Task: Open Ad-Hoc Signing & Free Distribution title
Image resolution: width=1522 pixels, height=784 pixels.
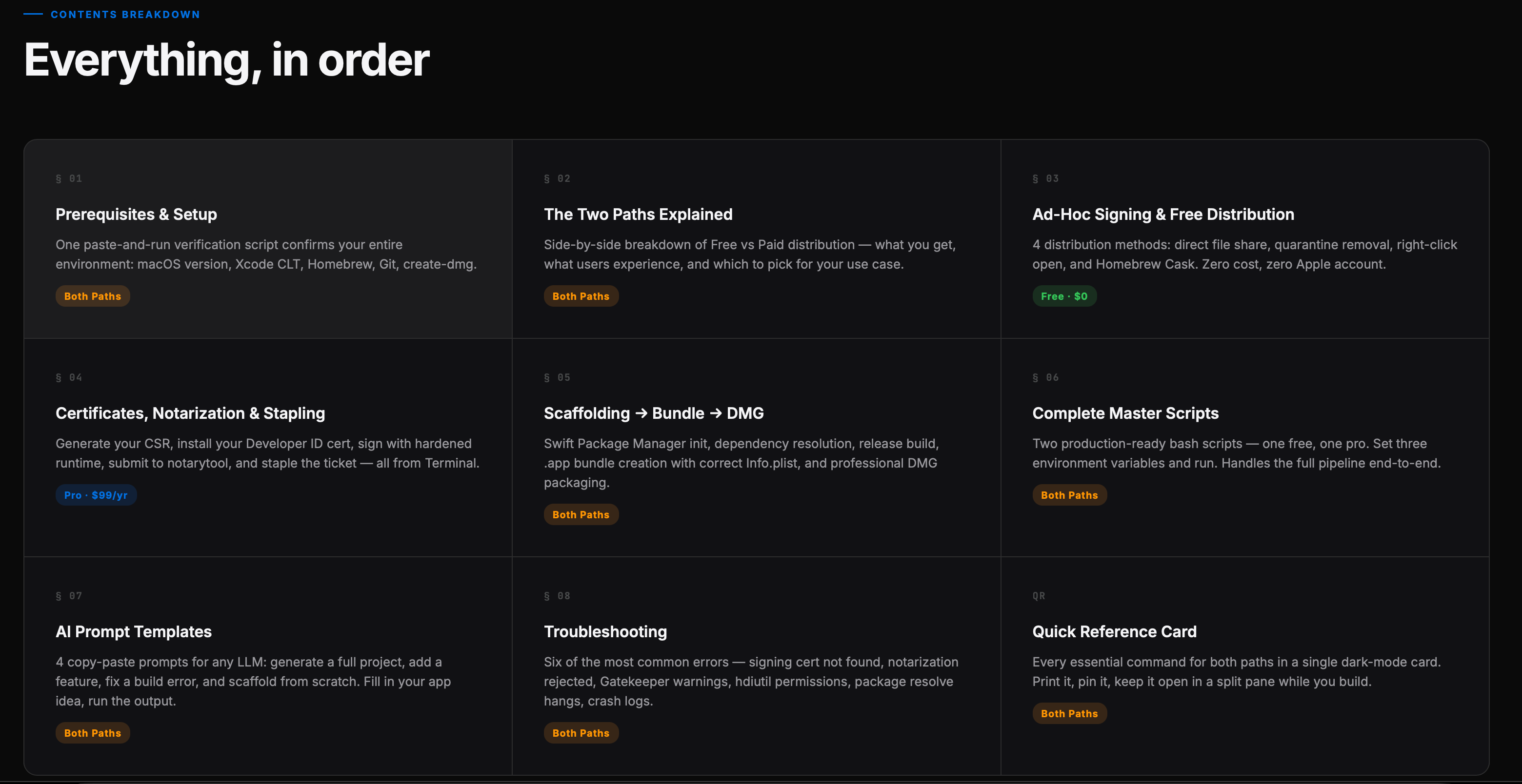Action: coord(1163,215)
